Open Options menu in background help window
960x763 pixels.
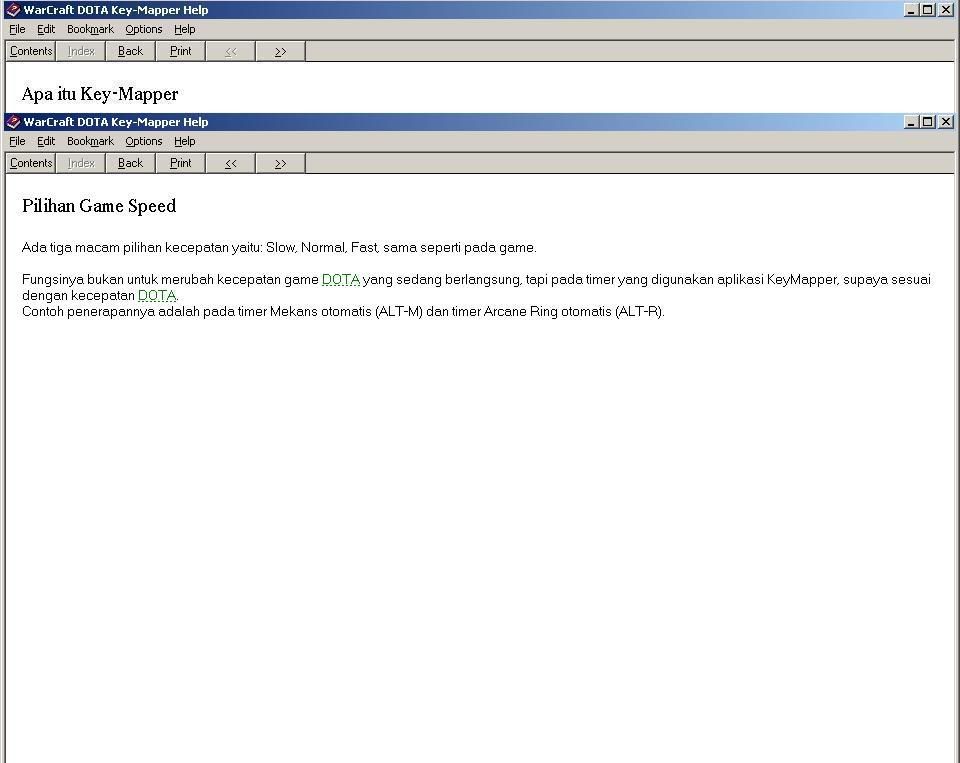(144, 29)
